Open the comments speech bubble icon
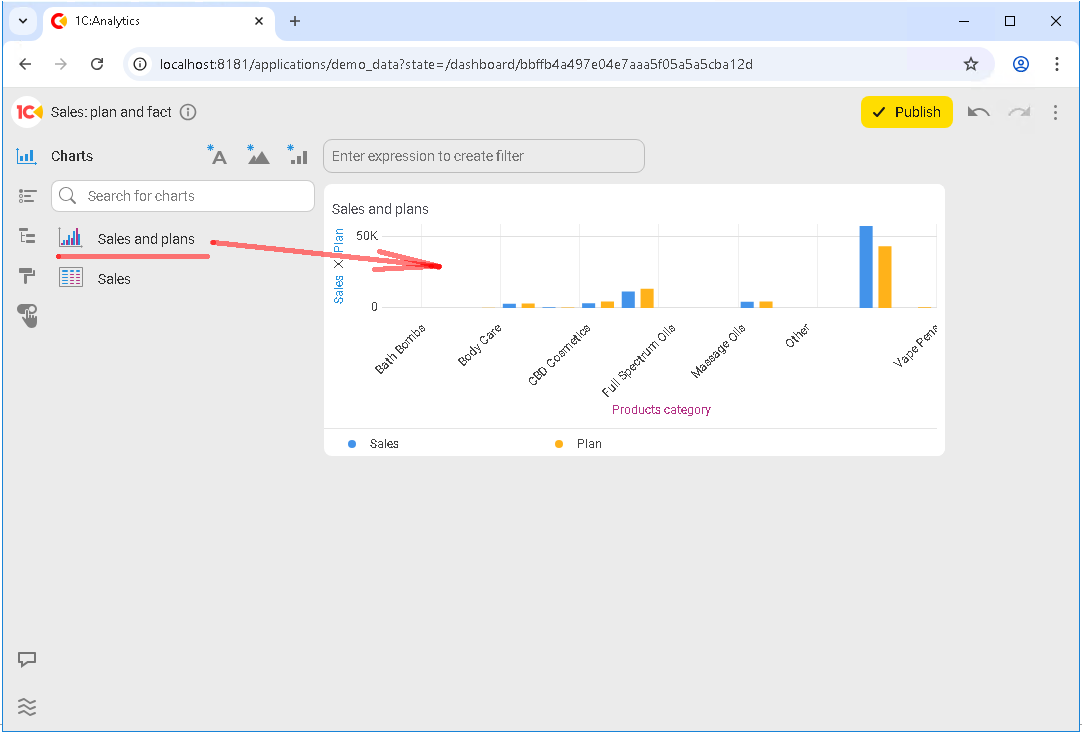 point(27,660)
